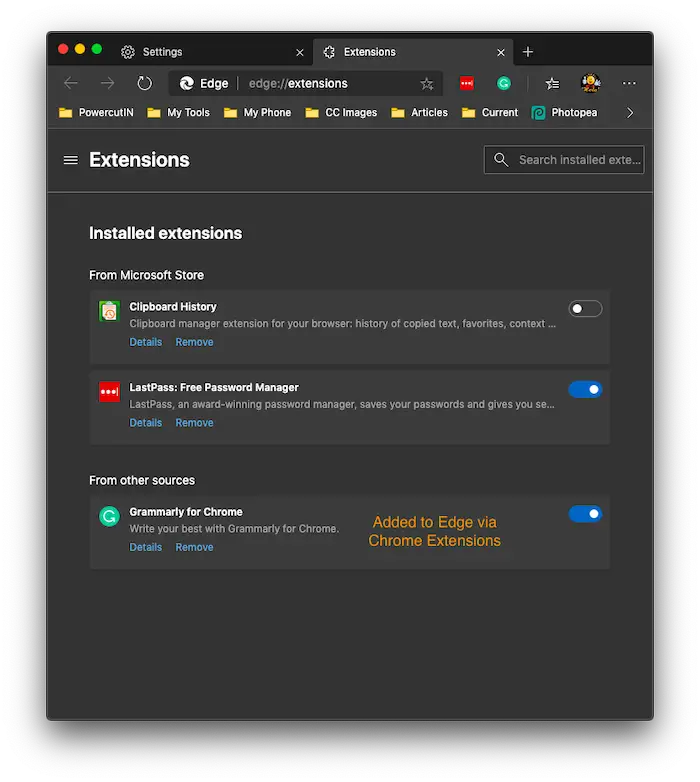This screenshot has width=700, height=782.
Task: Remove the Grammarly for Chrome extension
Action: tap(194, 547)
